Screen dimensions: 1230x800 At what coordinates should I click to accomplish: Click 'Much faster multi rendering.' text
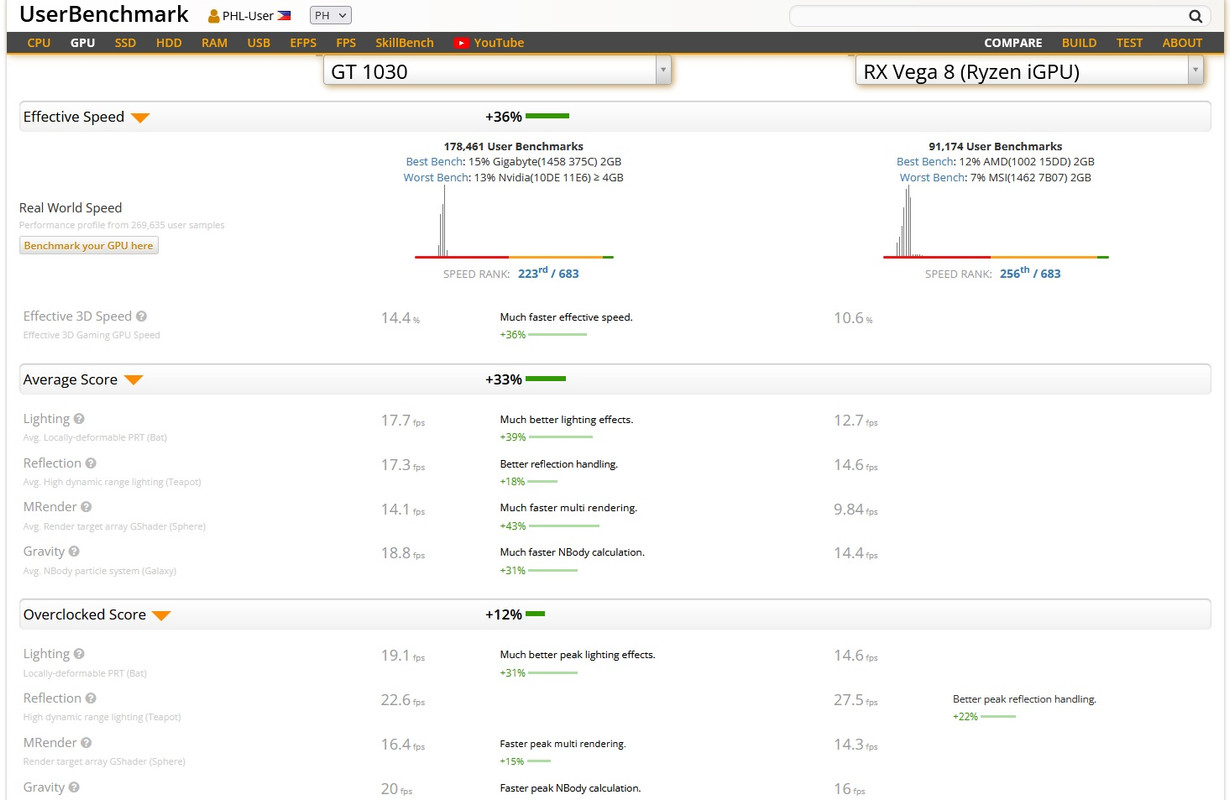point(568,508)
